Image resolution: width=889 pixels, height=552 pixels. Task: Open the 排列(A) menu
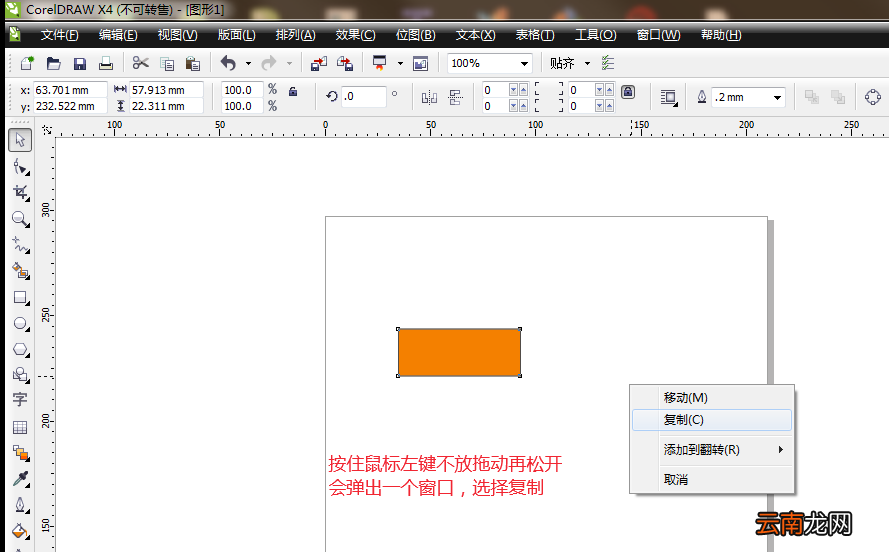(295, 35)
